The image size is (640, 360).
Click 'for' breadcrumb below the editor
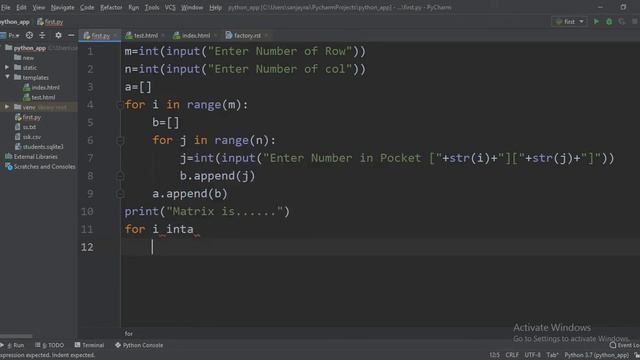coord(129,333)
